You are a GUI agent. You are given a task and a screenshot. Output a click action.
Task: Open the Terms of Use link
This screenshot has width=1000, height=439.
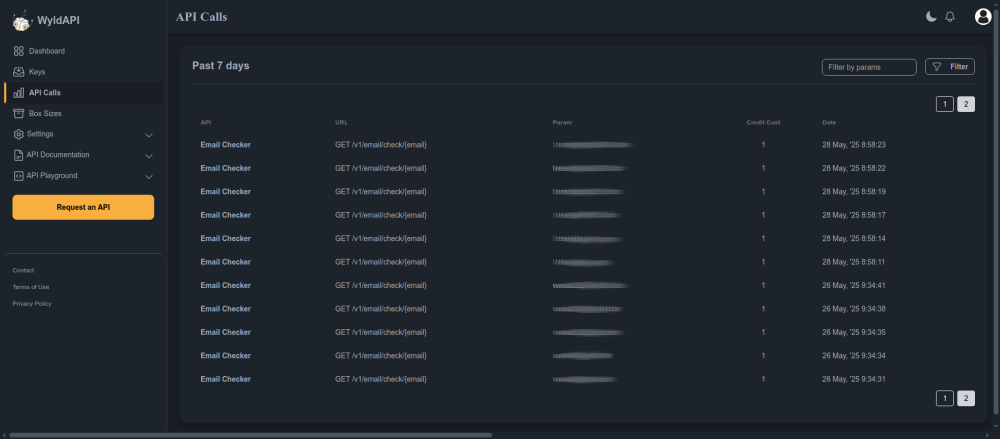pos(31,287)
